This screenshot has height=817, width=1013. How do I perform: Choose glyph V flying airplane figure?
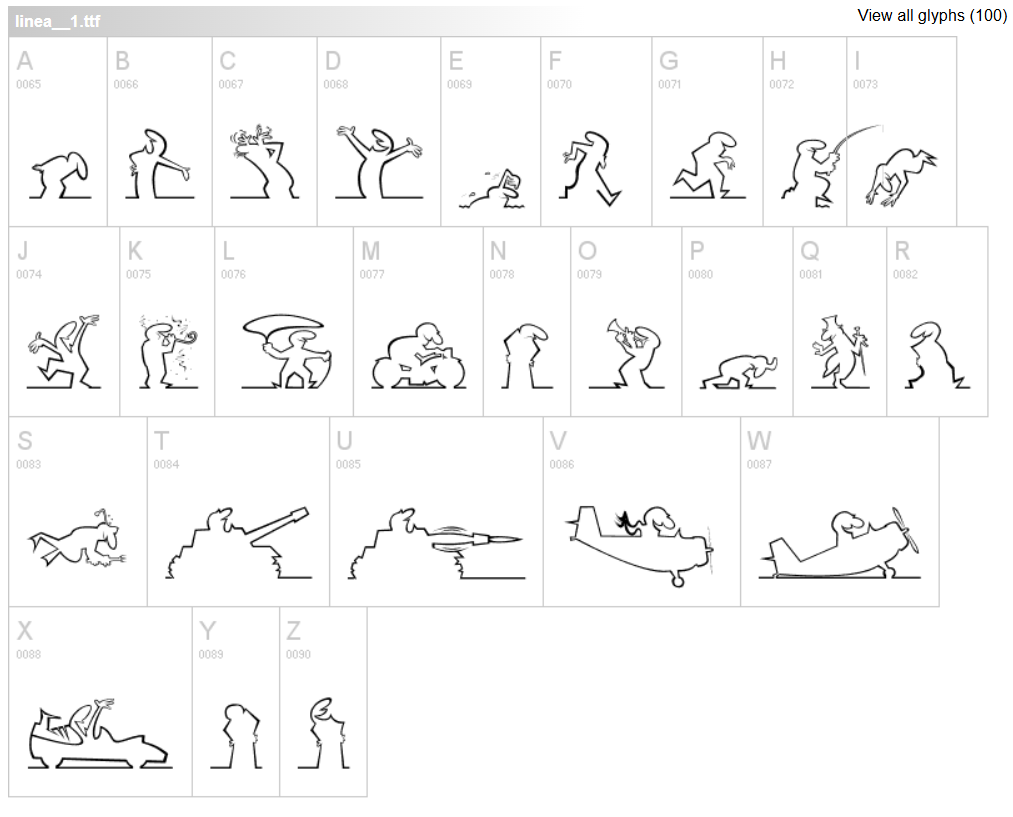642,512
